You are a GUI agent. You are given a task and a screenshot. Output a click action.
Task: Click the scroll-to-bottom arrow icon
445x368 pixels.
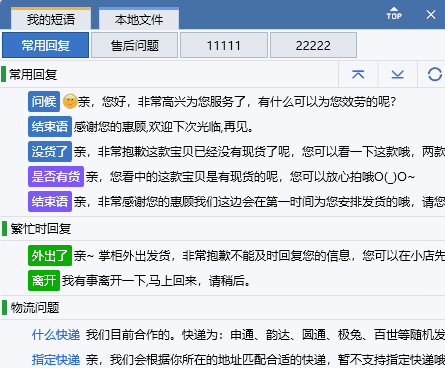pyautogui.click(x=398, y=74)
